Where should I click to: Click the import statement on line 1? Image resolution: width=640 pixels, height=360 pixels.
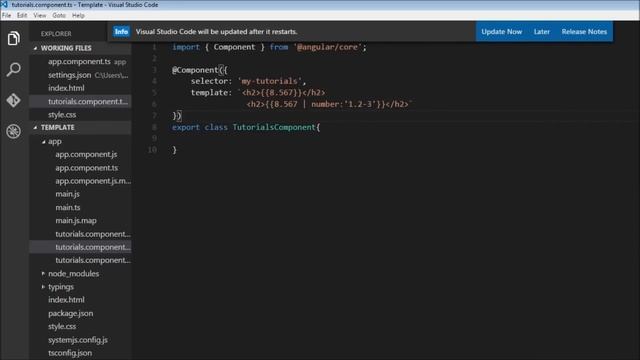tap(269, 47)
